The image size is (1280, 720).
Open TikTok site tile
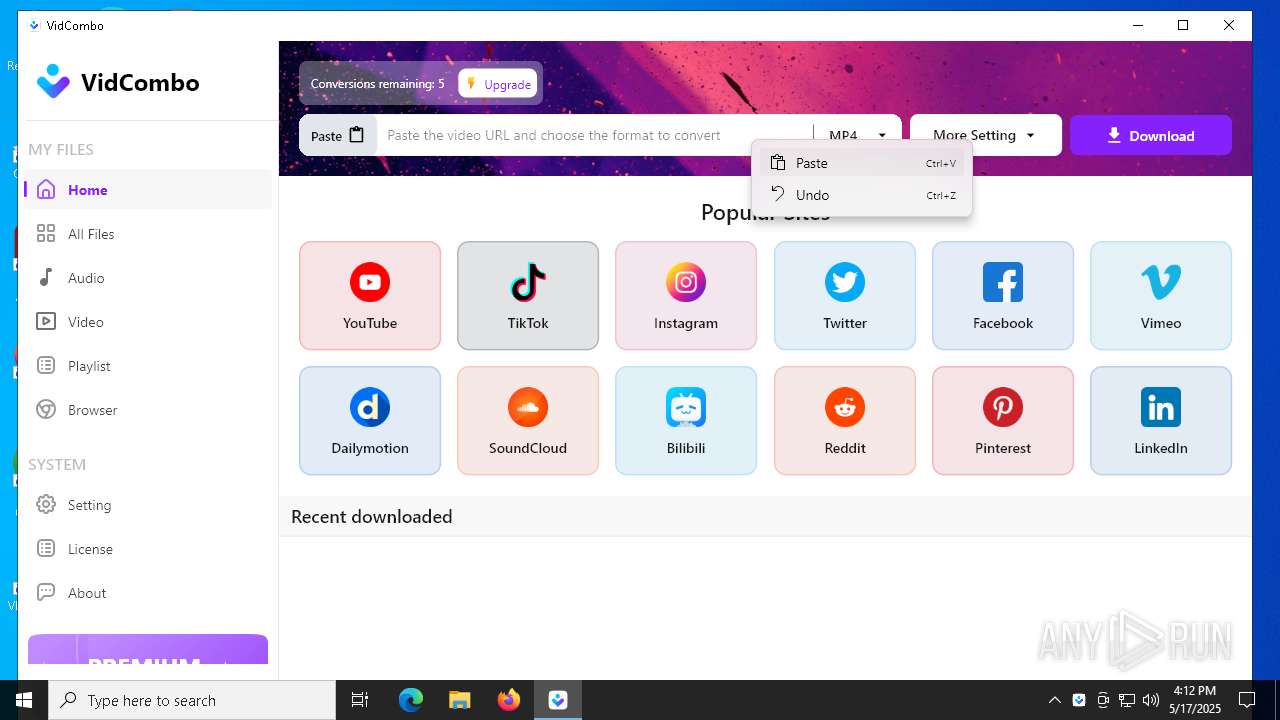(528, 295)
